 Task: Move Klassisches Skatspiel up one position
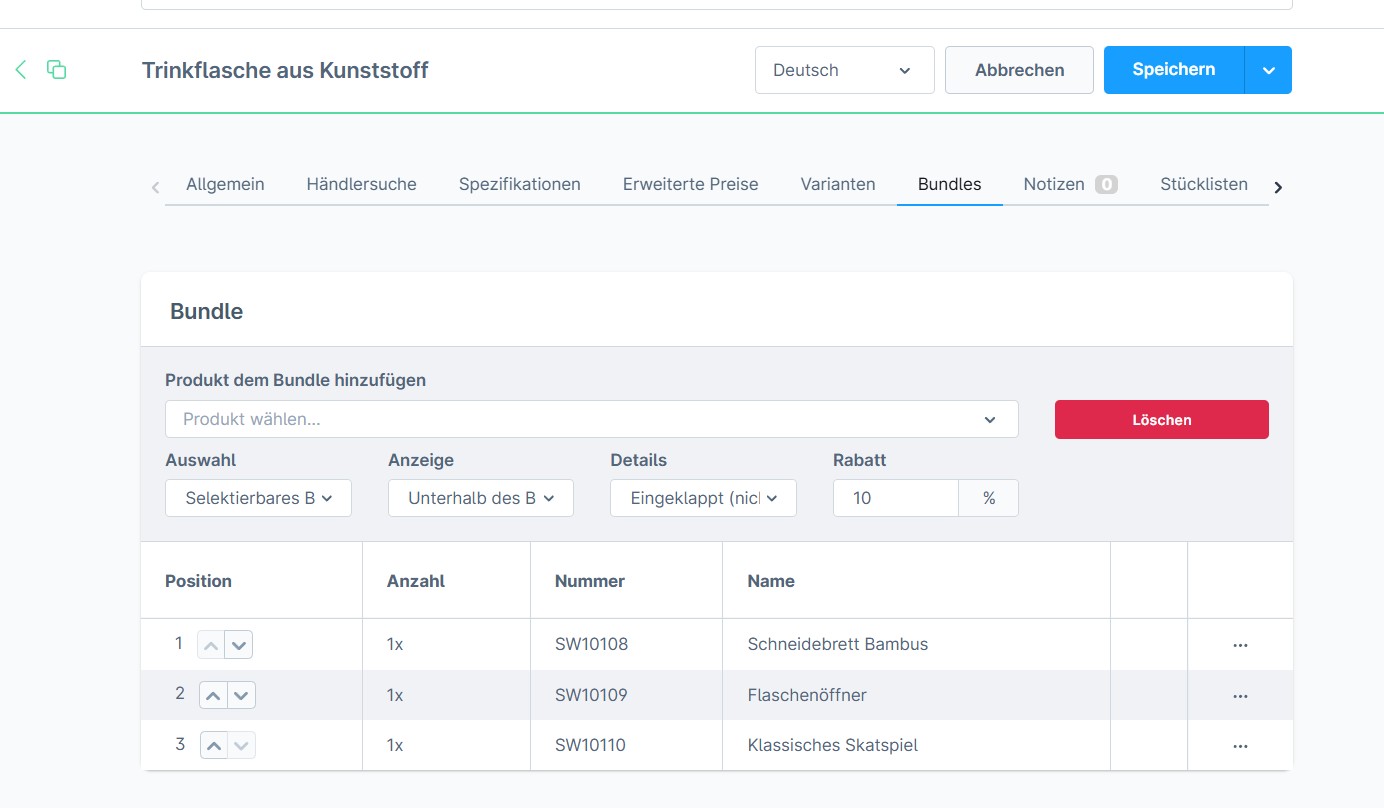[x=214, y=745]
